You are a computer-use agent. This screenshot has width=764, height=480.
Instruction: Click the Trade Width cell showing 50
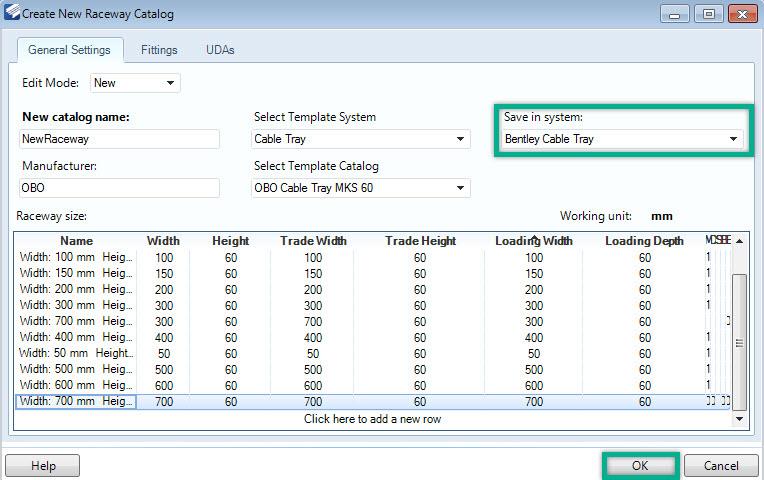(313, 354)
